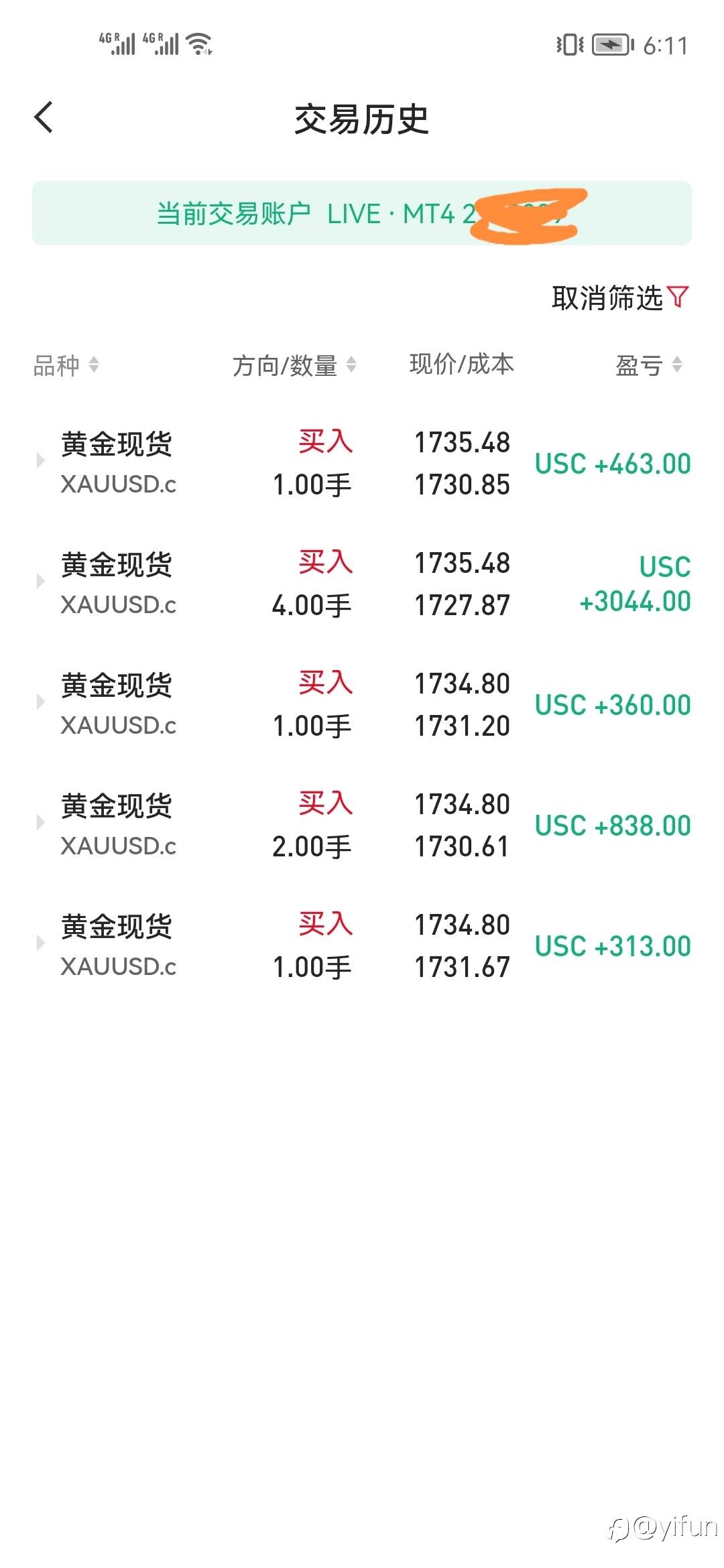The image size is (724, 1568).
Task: Tap the Wi-Fi status icon
Action: (x=200, y=44)
